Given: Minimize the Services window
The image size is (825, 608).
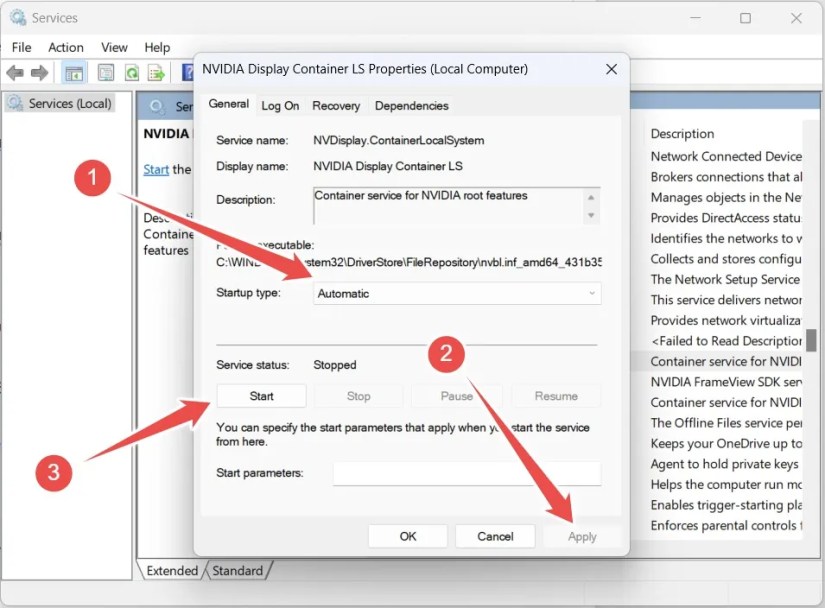Looking at the screenshot, I should [x=695, y=18].
